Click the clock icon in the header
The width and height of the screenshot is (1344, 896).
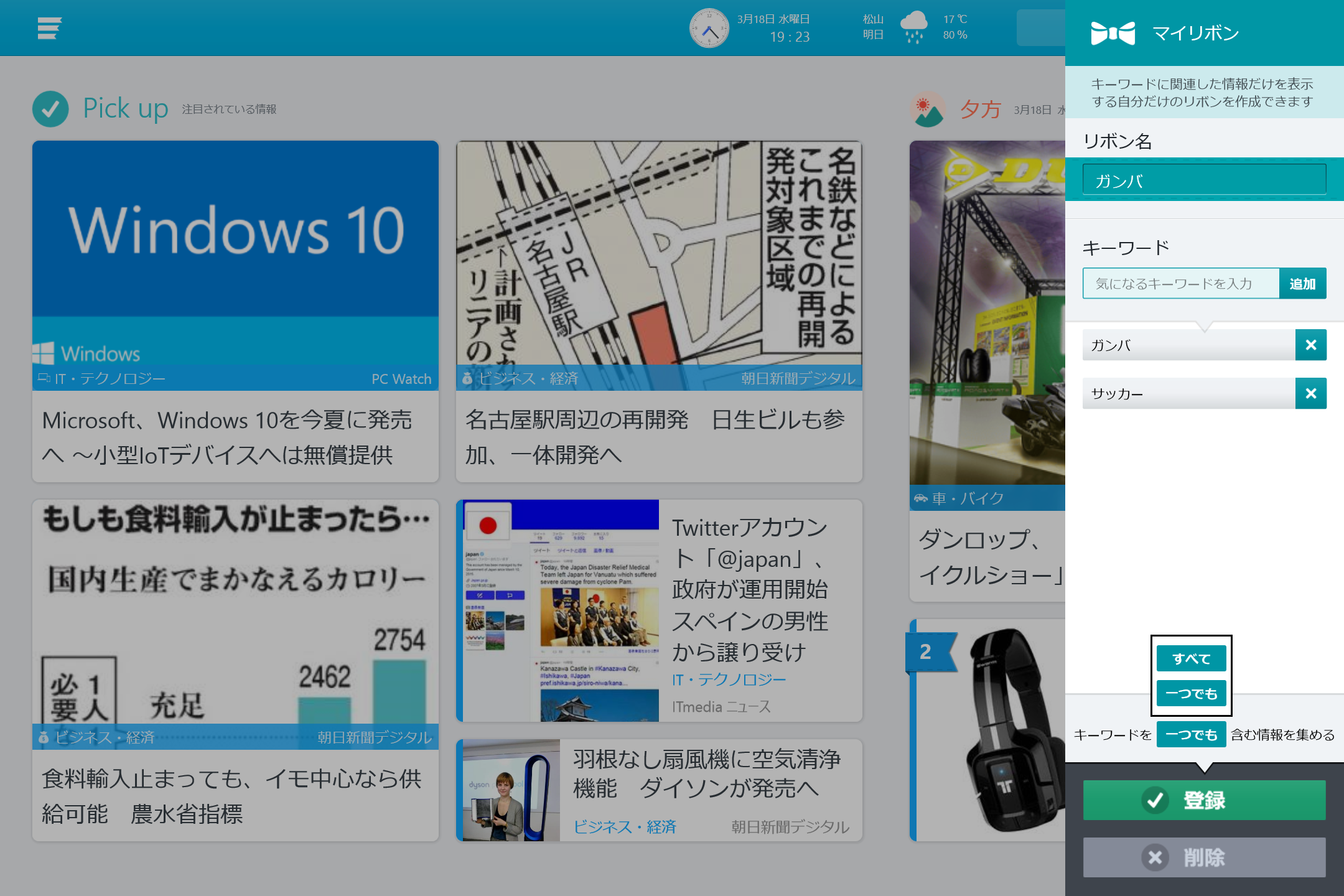[709, 27]
